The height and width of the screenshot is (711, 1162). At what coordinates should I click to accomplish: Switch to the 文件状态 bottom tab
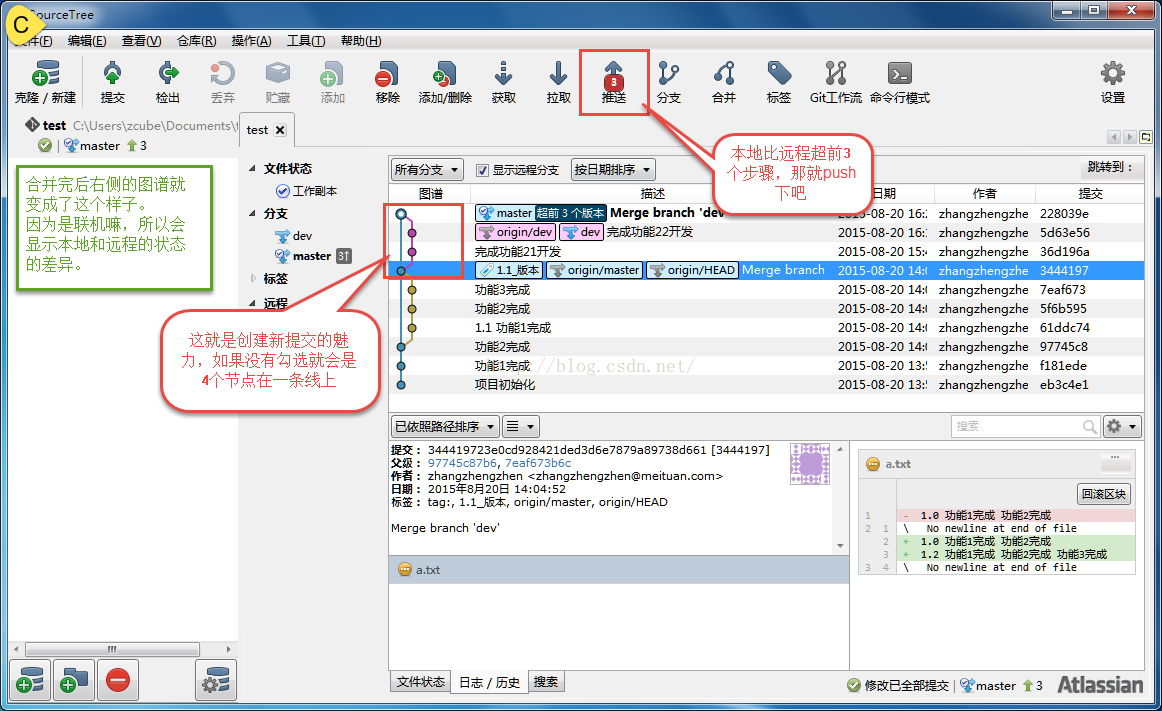click(x=420, y=681)
